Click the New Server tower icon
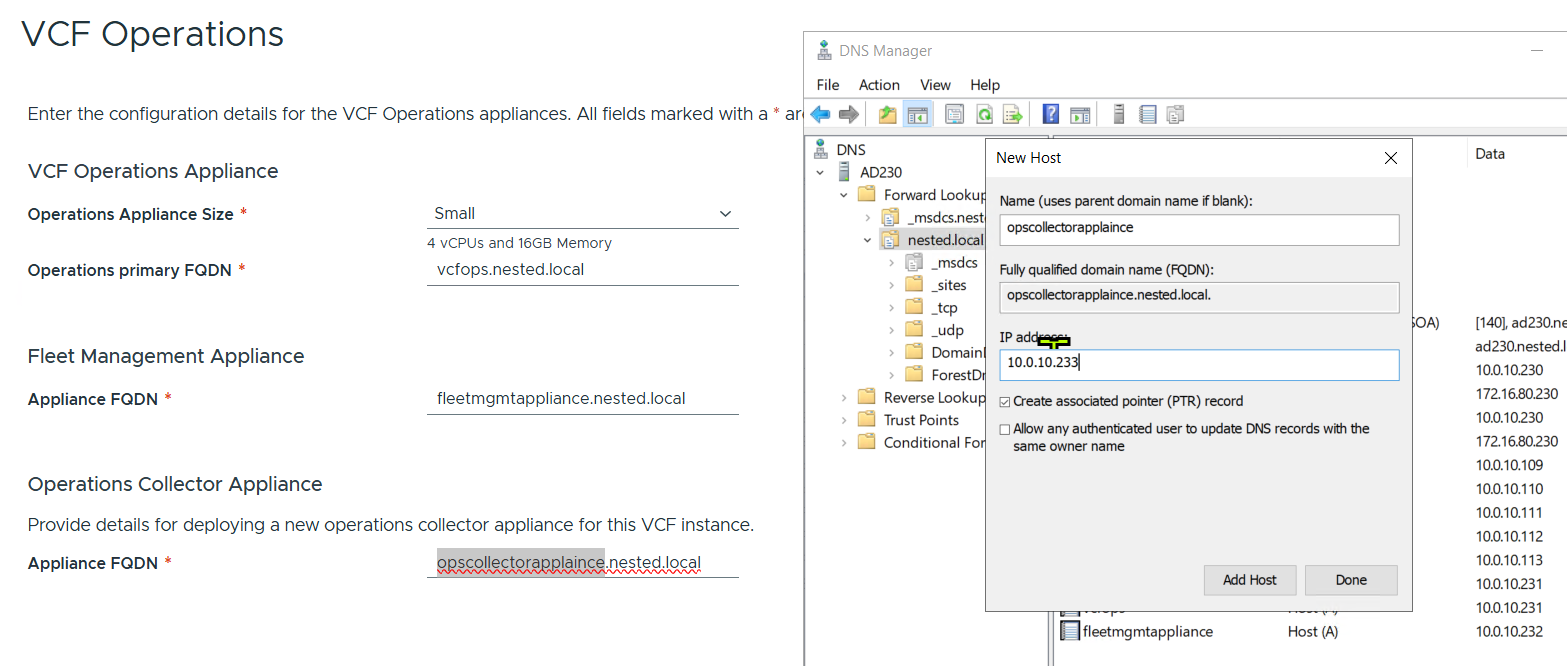The height and width of the screenshot is (666, 1567). point(1119,114)
